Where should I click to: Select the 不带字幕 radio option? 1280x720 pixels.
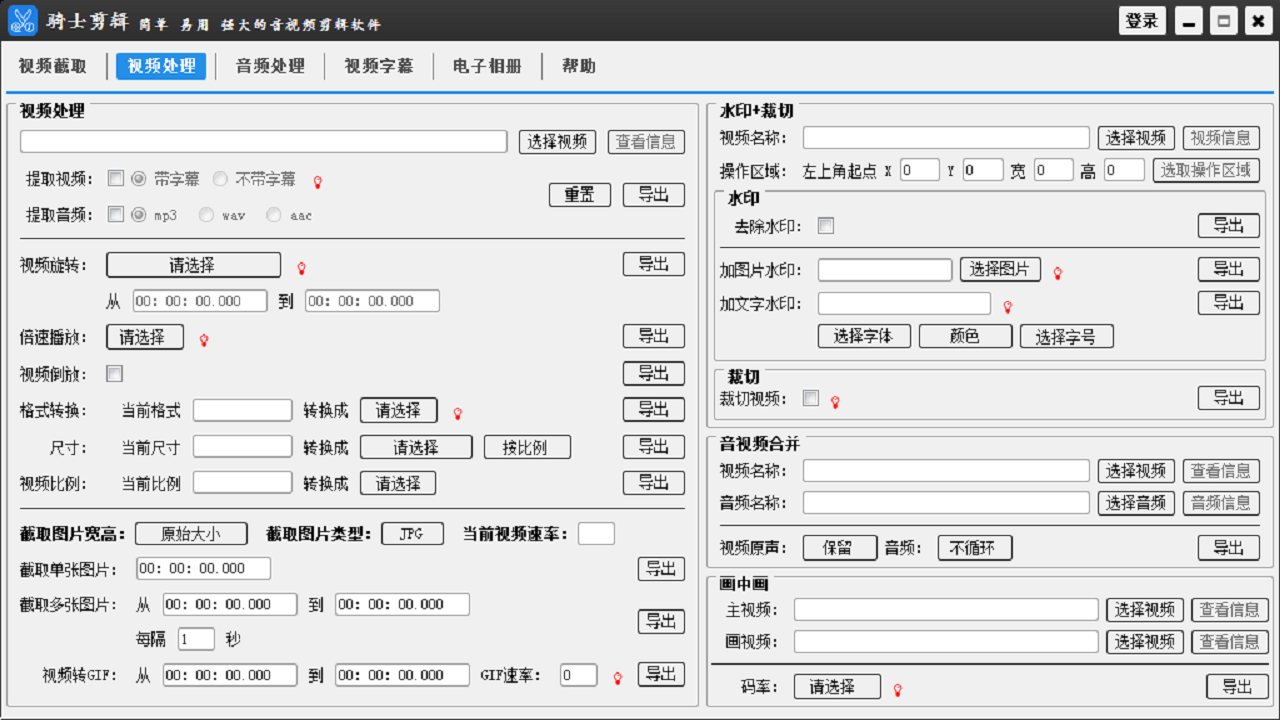point(219,181)
